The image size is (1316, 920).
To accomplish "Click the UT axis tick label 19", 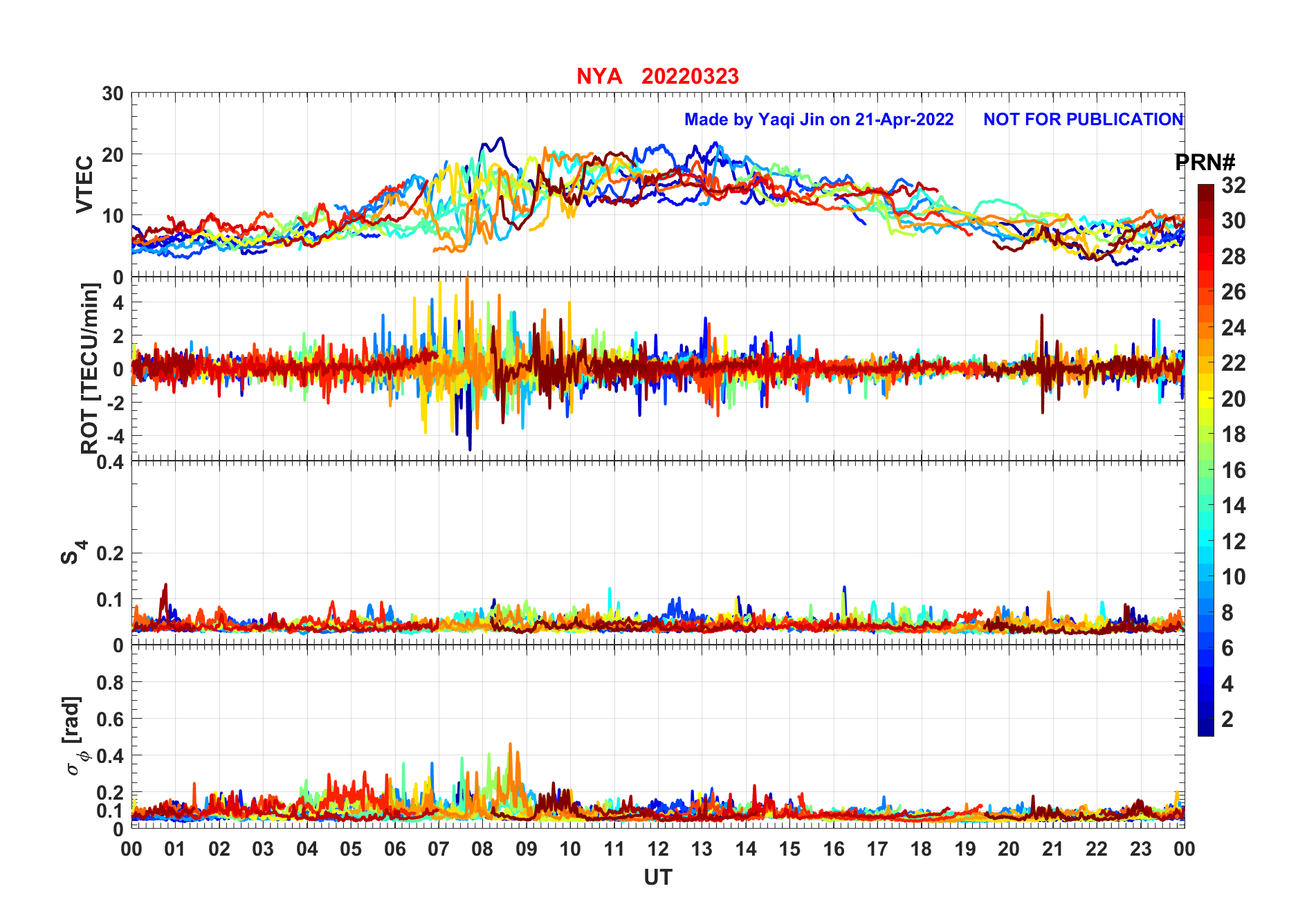I will click(965, 849).
